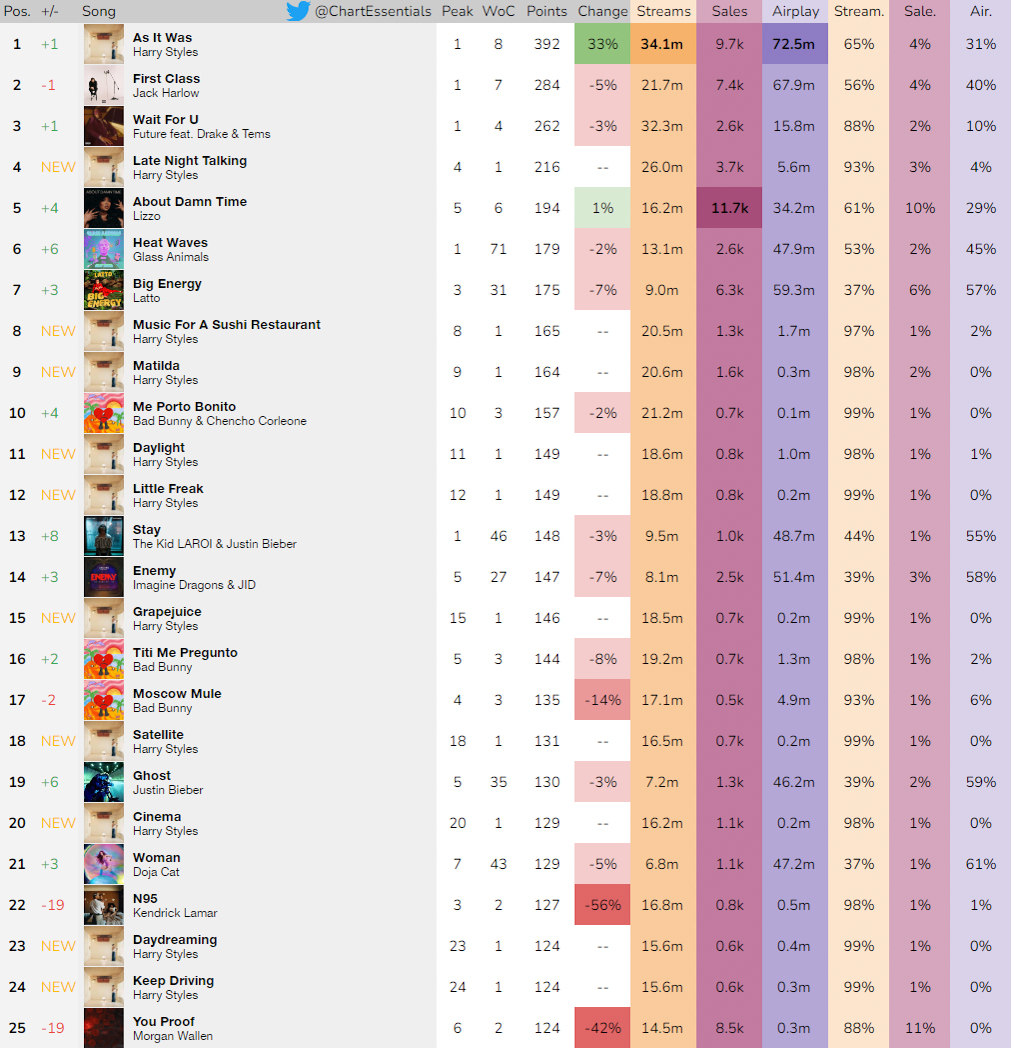Select the Change column header
This screenshot has height=1048, width=1011.
point(603,11)
